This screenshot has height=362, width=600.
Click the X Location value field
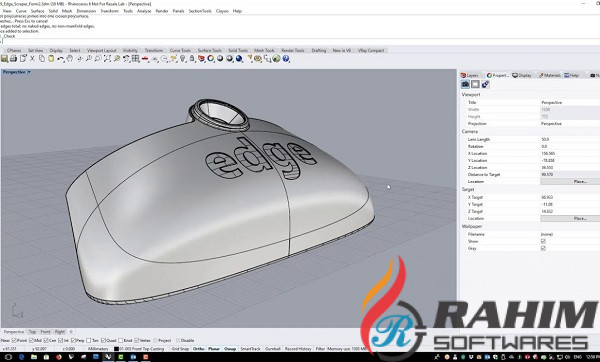pyautogui.click(x=570, y=153)
